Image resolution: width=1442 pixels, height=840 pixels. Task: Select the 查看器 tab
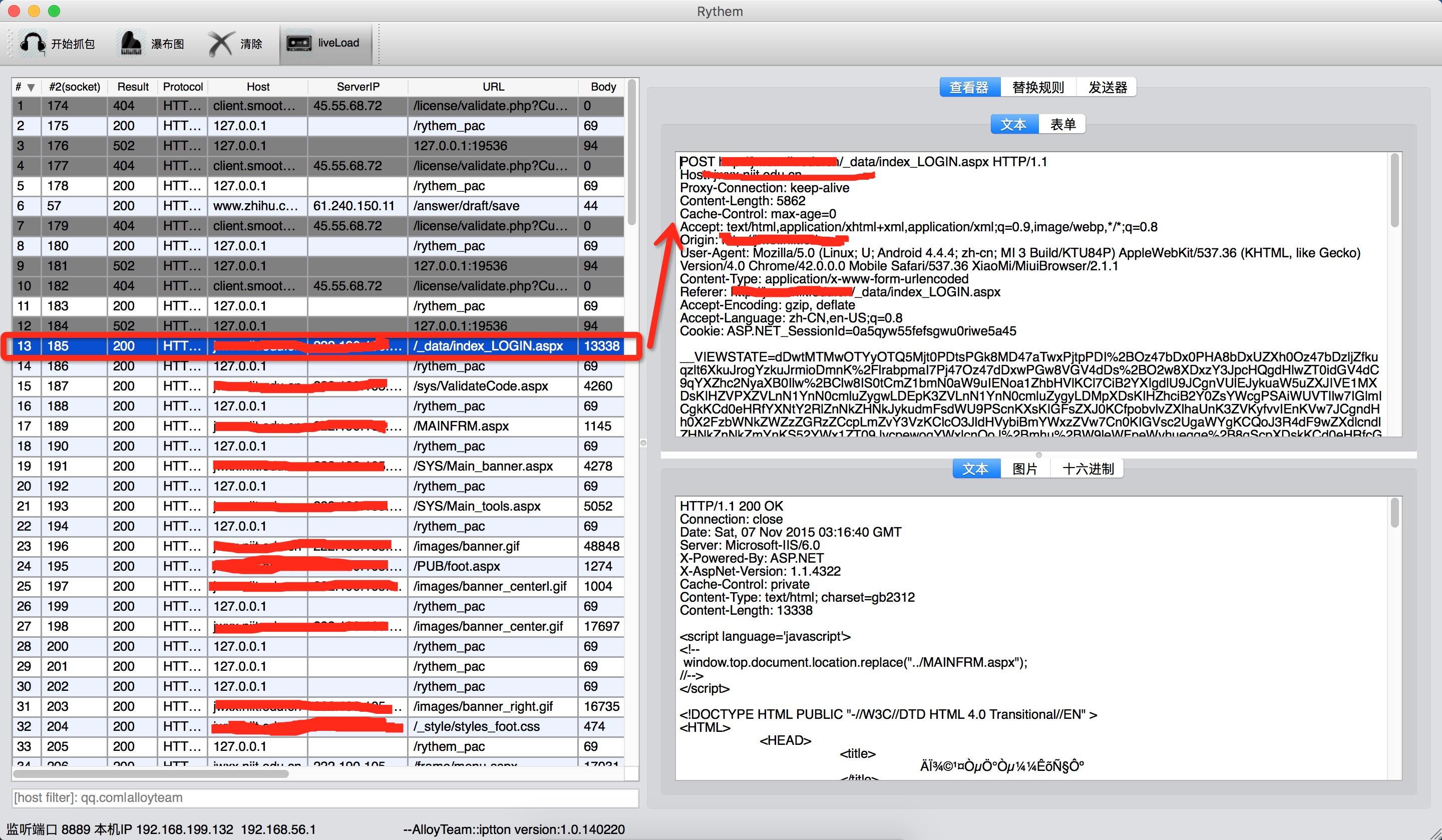tap(969, 88)
